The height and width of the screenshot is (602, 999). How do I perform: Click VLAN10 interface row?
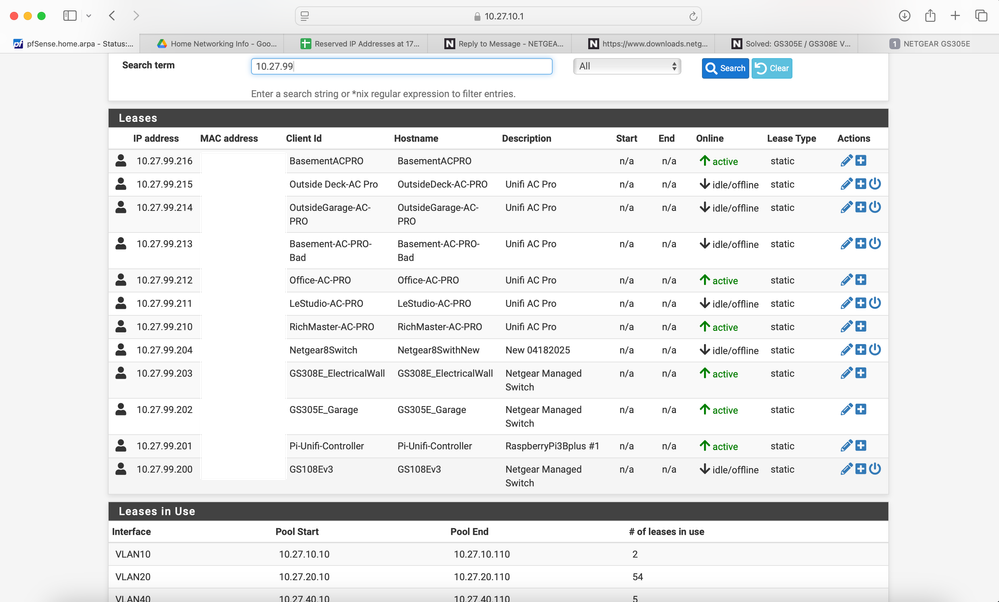[x=498, y=554]
